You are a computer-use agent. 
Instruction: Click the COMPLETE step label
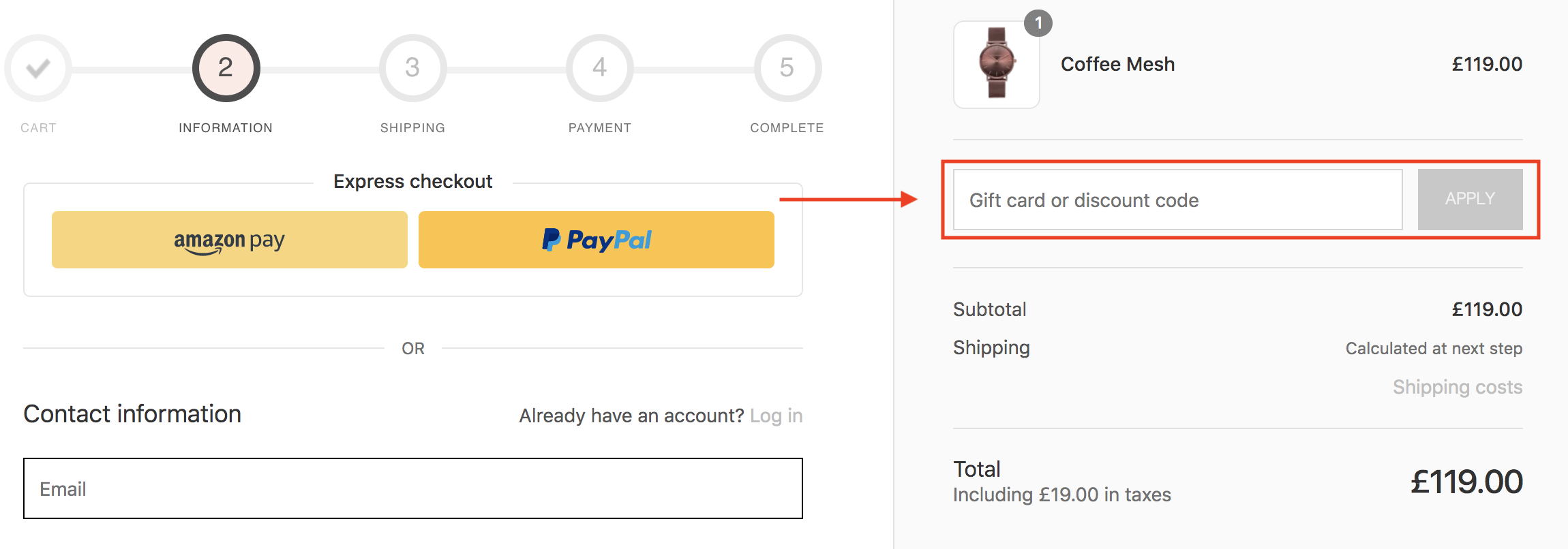click(787, 128)
